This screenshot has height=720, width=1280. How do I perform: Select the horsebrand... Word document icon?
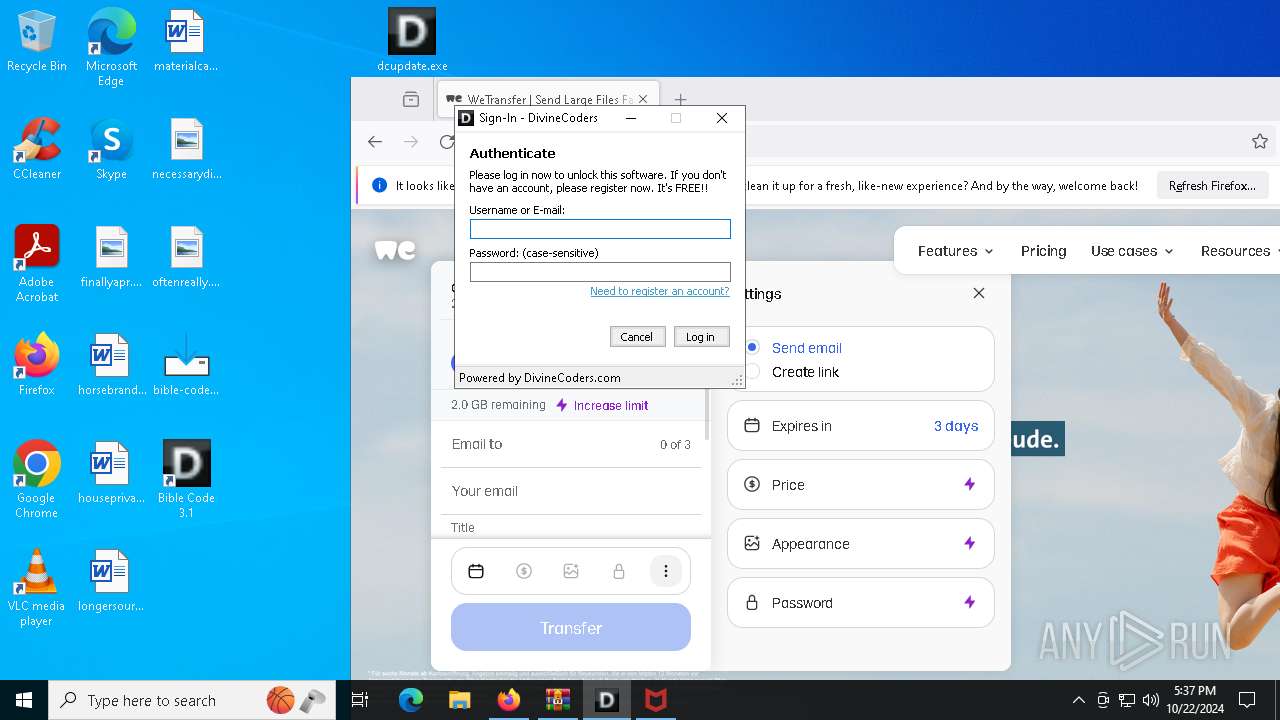coord(111,366)
